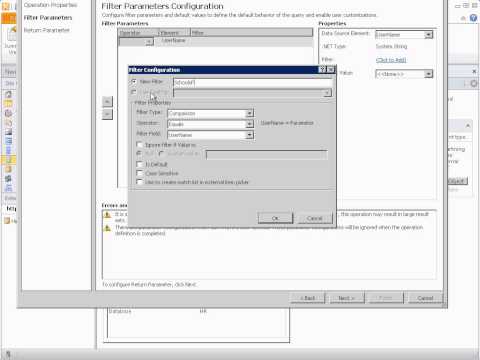The height and width of the screenshot is (360, 480).
Task: Click OK in Filter Configuration dialog
Action: click(x=275, y=218)
